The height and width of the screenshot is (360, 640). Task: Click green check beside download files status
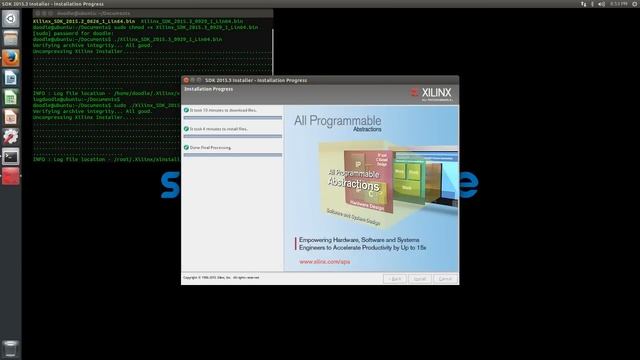(186, 110)
